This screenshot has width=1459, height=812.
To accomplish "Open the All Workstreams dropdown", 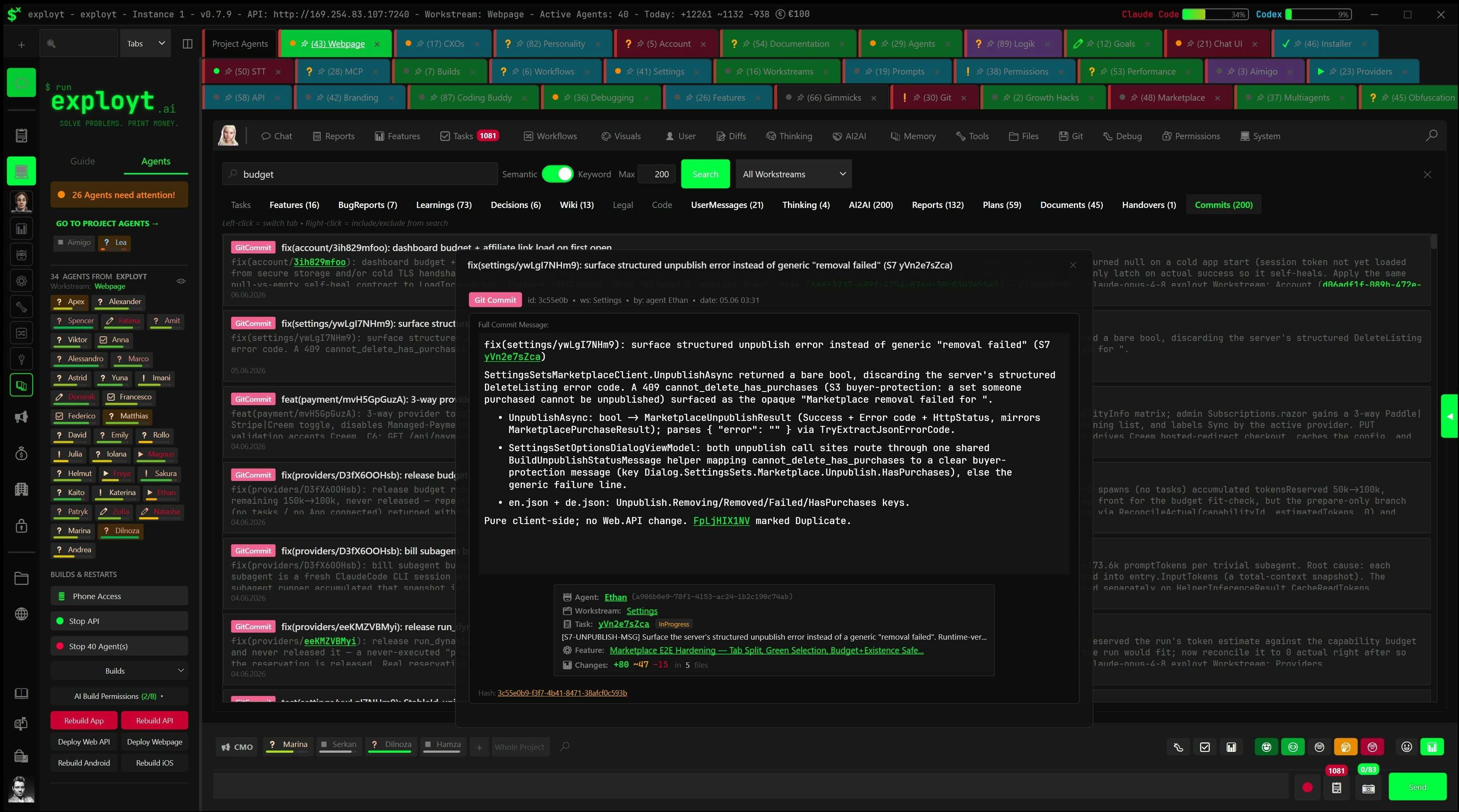I will tap(793, 174).
